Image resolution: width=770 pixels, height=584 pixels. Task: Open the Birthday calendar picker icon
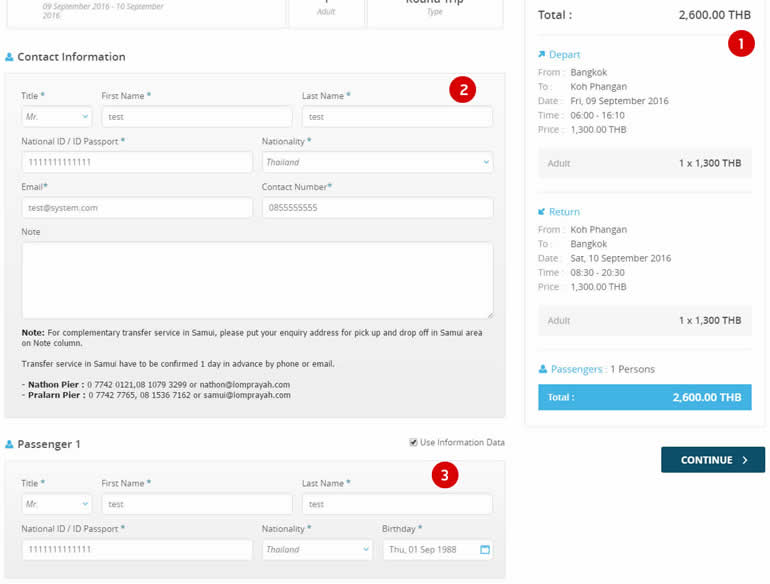(485, 550)
